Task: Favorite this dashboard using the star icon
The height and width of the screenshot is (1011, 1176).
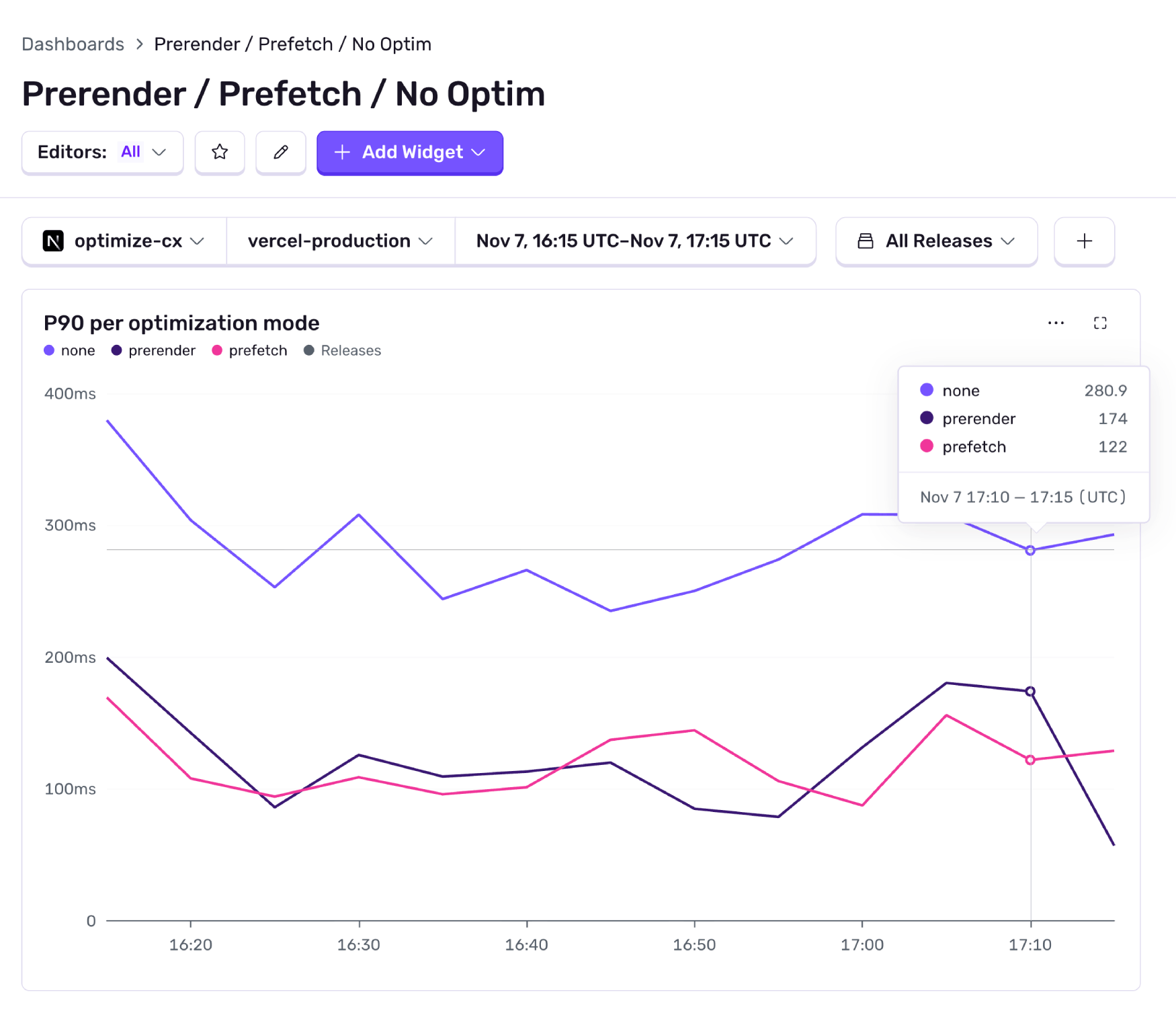Action: click(x=220, y=153)
